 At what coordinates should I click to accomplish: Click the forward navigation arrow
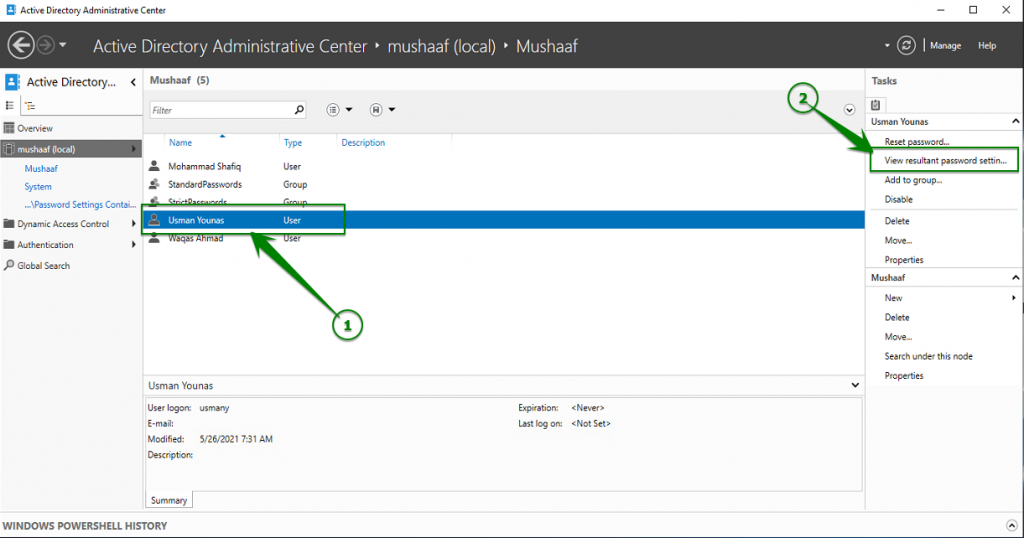pos(46,46)
